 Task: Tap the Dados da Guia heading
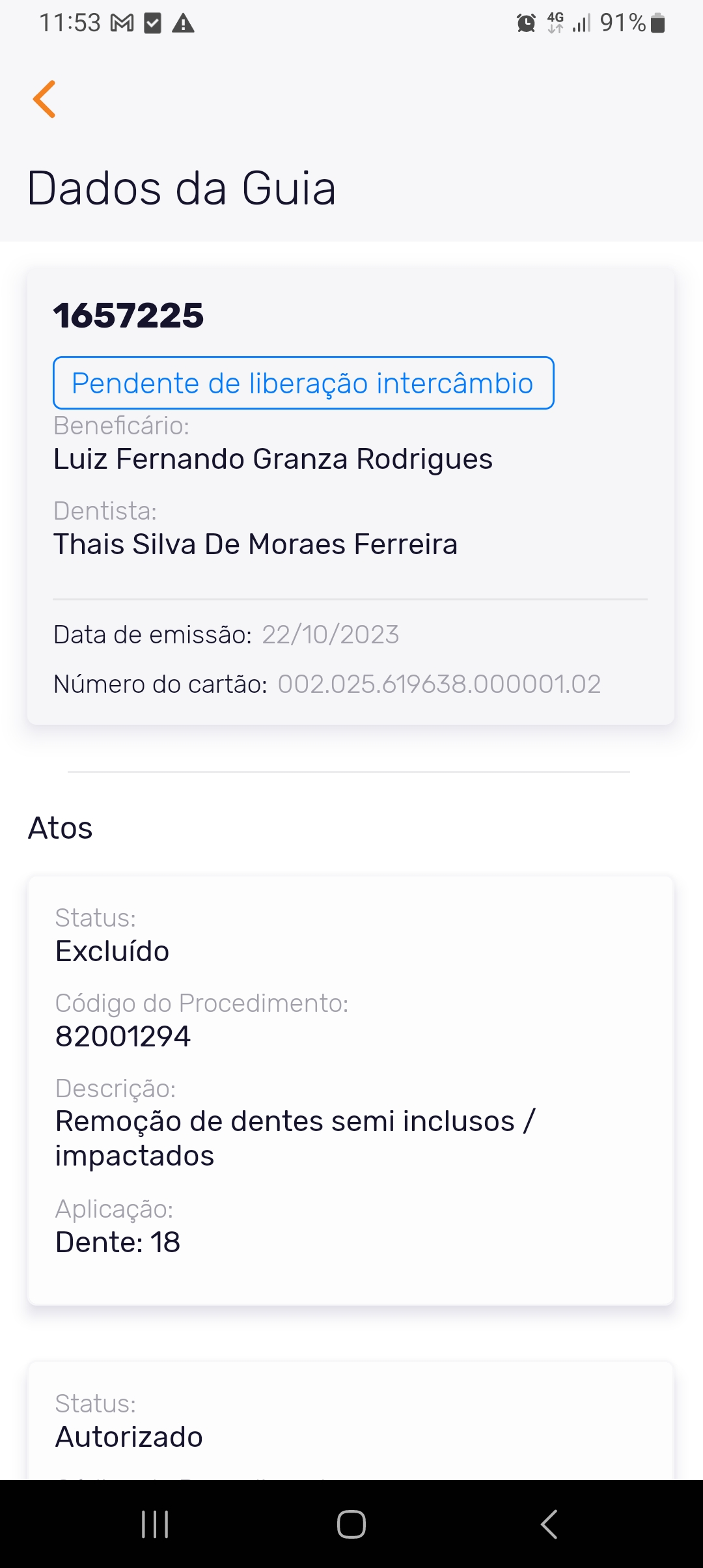182,189
